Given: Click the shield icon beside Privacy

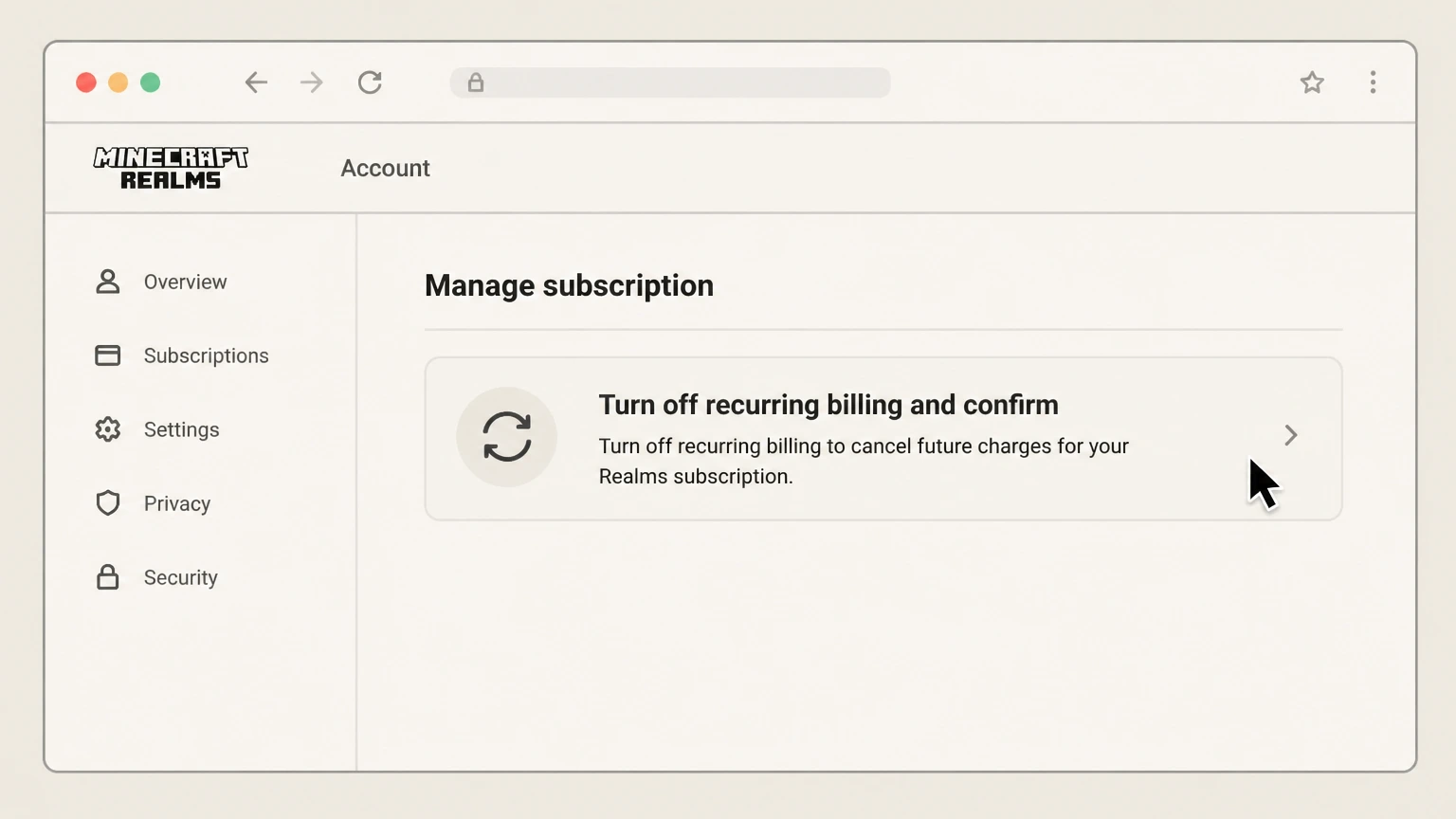Looking at the screenshot, I should [108, 503].
